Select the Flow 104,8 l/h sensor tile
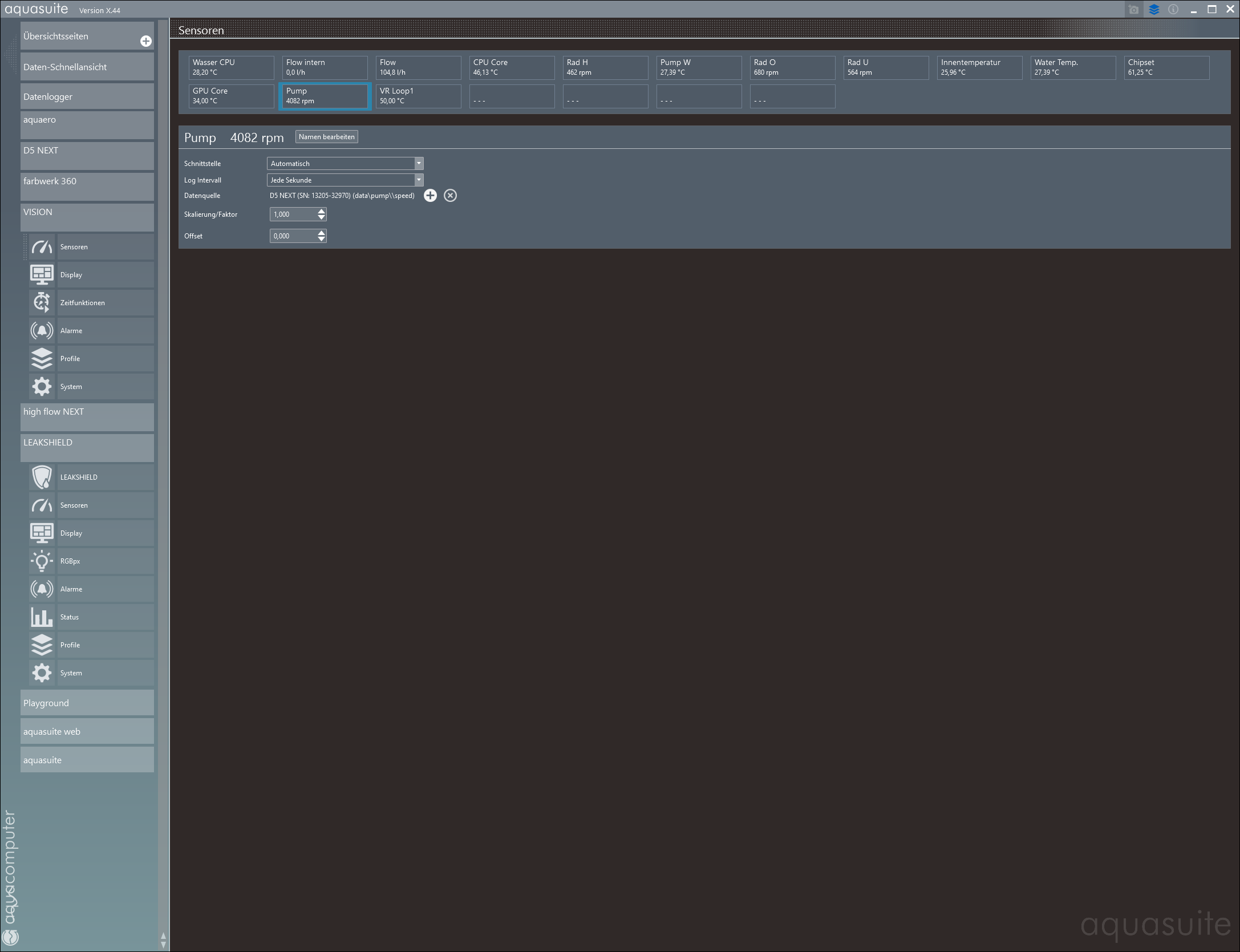The width and height of the screenshot is (1240, 952). (x=419, y=67)
